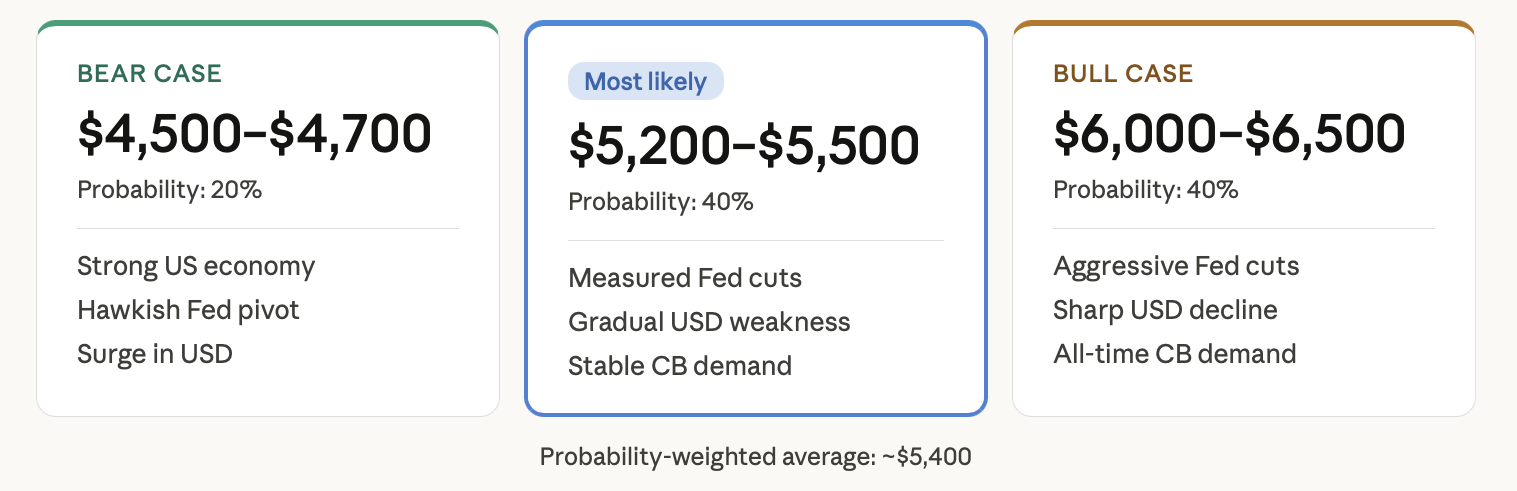Click the $6,000–$6,500 price range
Screen dimensions: 1517x491
(1229, 133)
